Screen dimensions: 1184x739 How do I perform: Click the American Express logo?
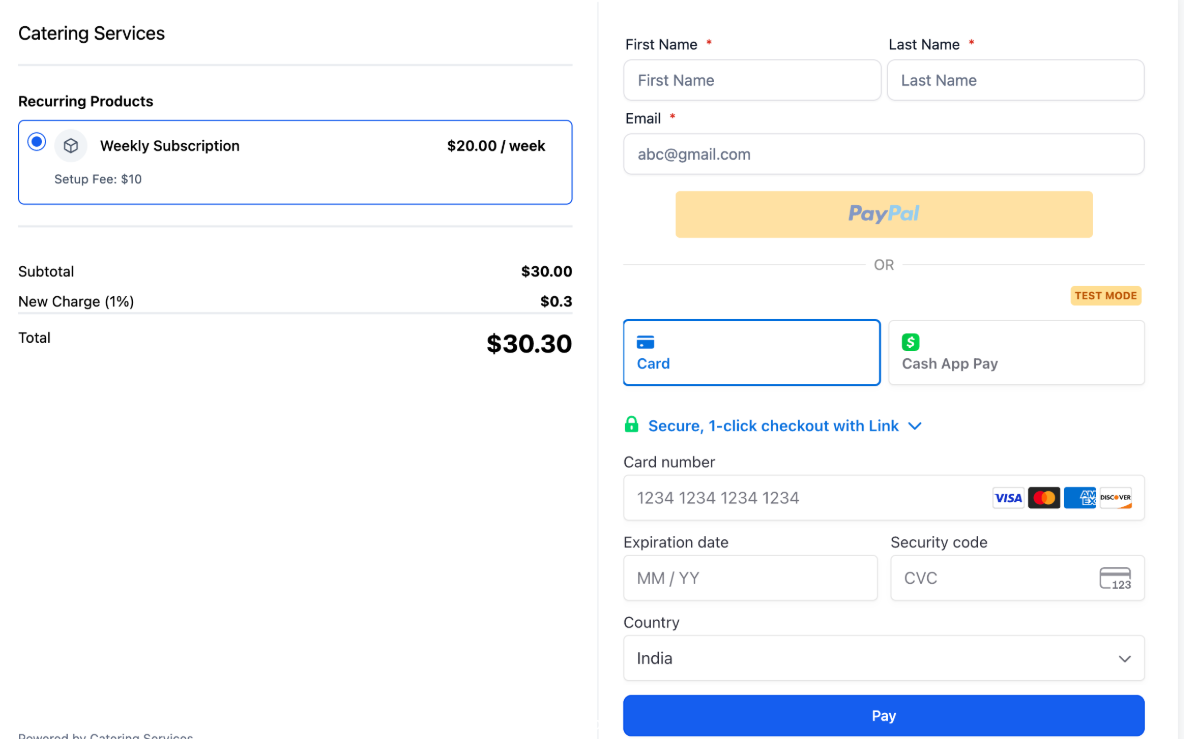click(x=1080, y=498)
